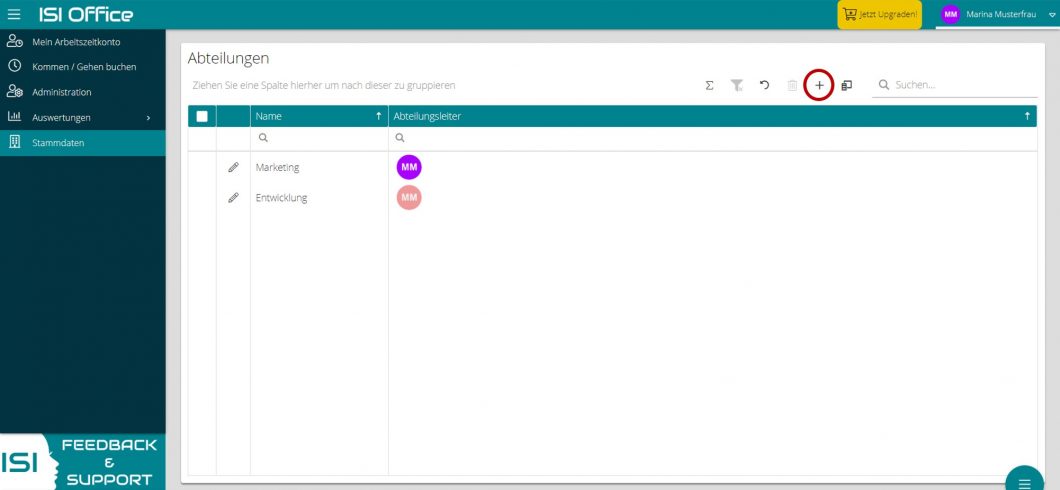Click the purple MM avatar for Marketing
The width and height of the screenshot is (1060, 490).
pyautogui.click(x=409, y=167)
